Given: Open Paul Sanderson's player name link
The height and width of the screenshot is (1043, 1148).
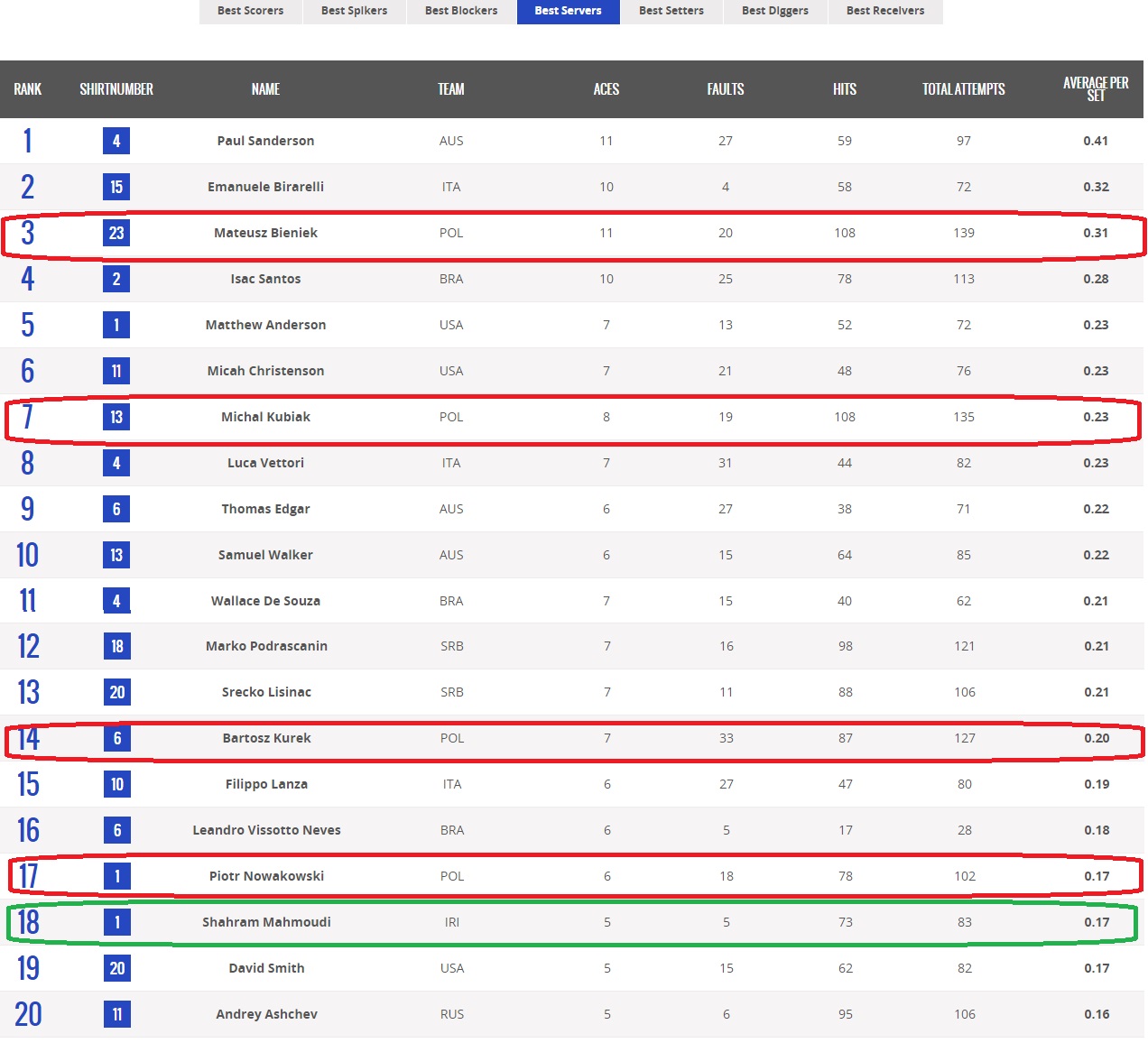Looking at the screenshot, I should coord(265,141).
